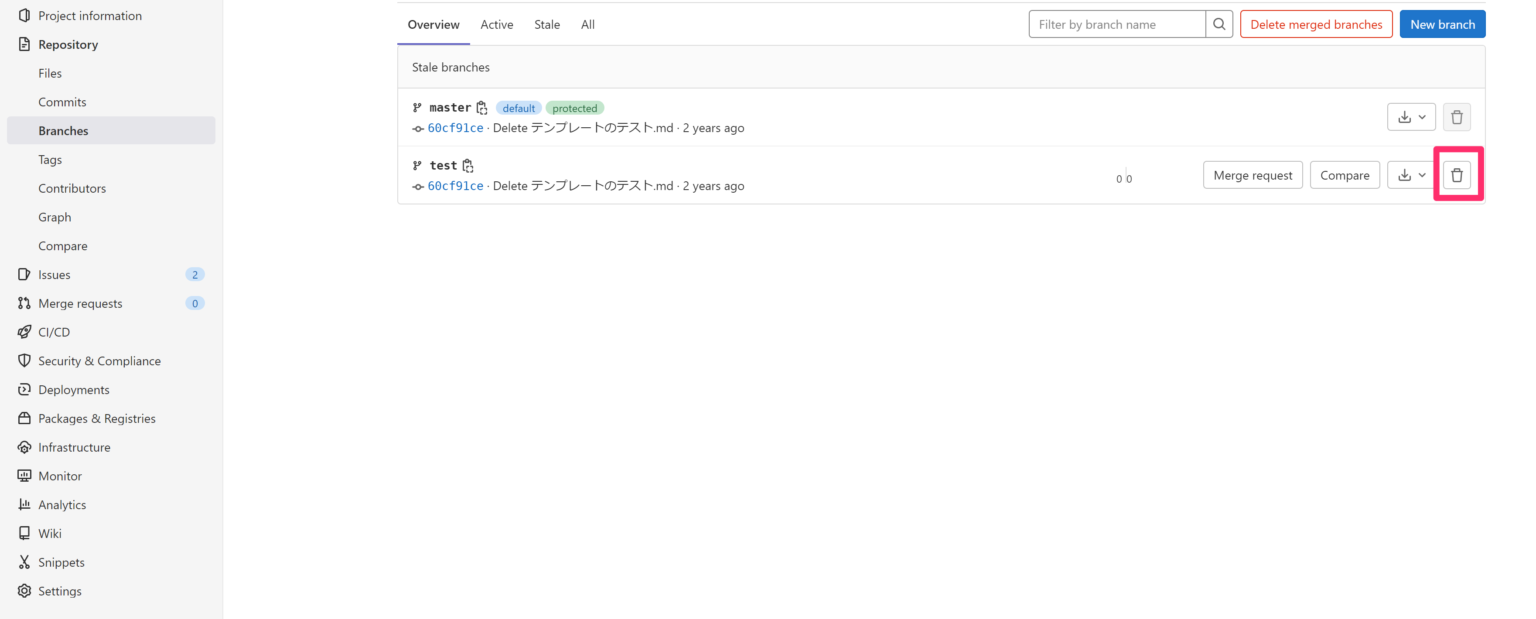Open commit 60cf91ce of test branch
This screenshot has width=1536, height=619.
(456, 185)
